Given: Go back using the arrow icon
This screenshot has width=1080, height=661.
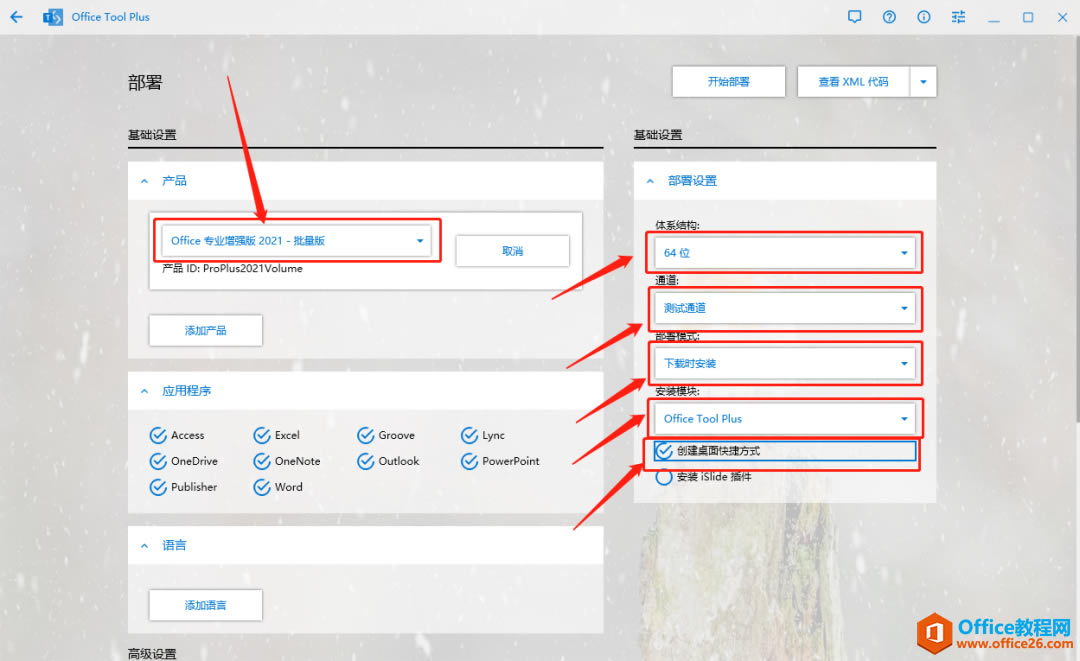Looking at the screenshot, I should pos(17,17).
